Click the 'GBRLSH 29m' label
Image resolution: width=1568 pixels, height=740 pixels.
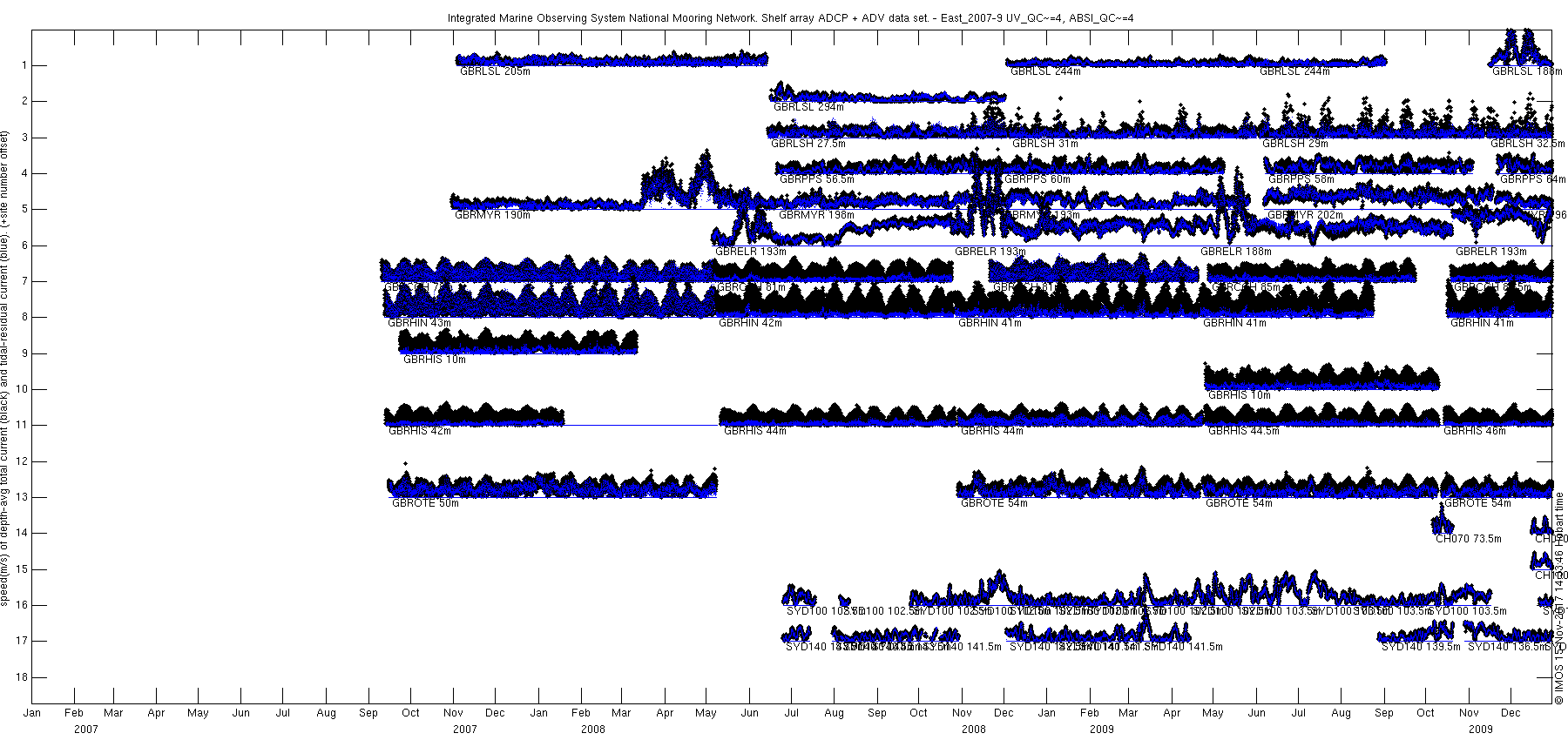coord(1294,144)
